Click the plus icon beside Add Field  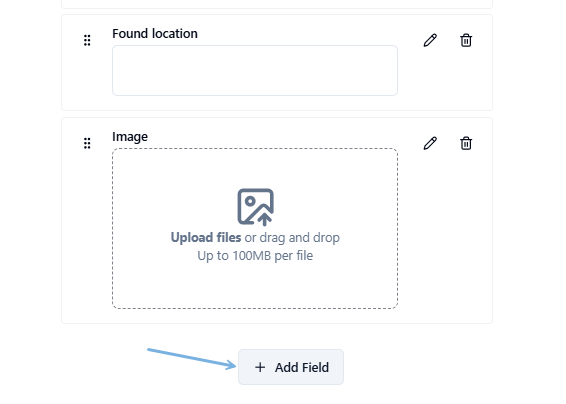coord(260,368)
